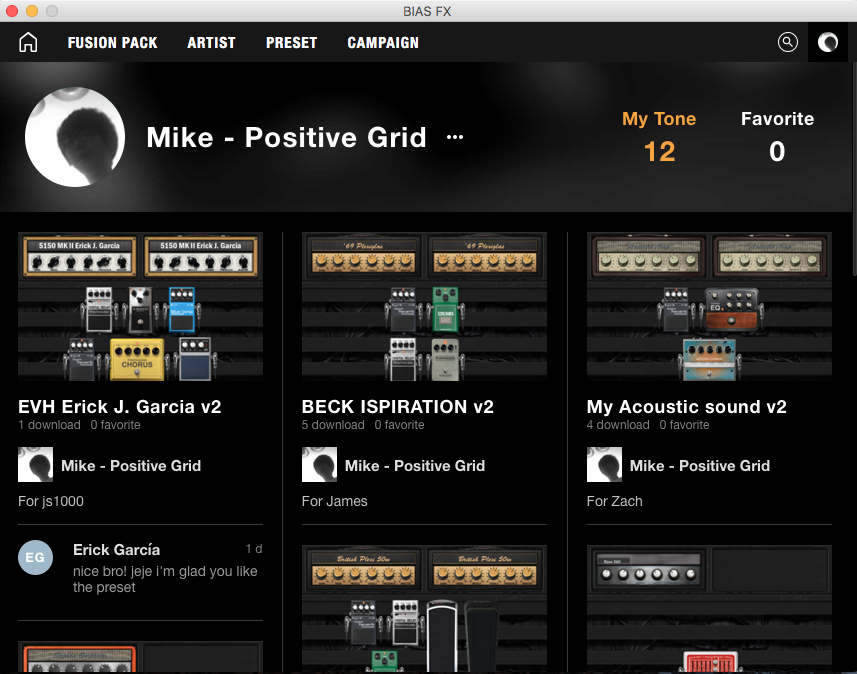Switch to the ARTIST section
Screen dimensions: 857x674
point(211,43)
